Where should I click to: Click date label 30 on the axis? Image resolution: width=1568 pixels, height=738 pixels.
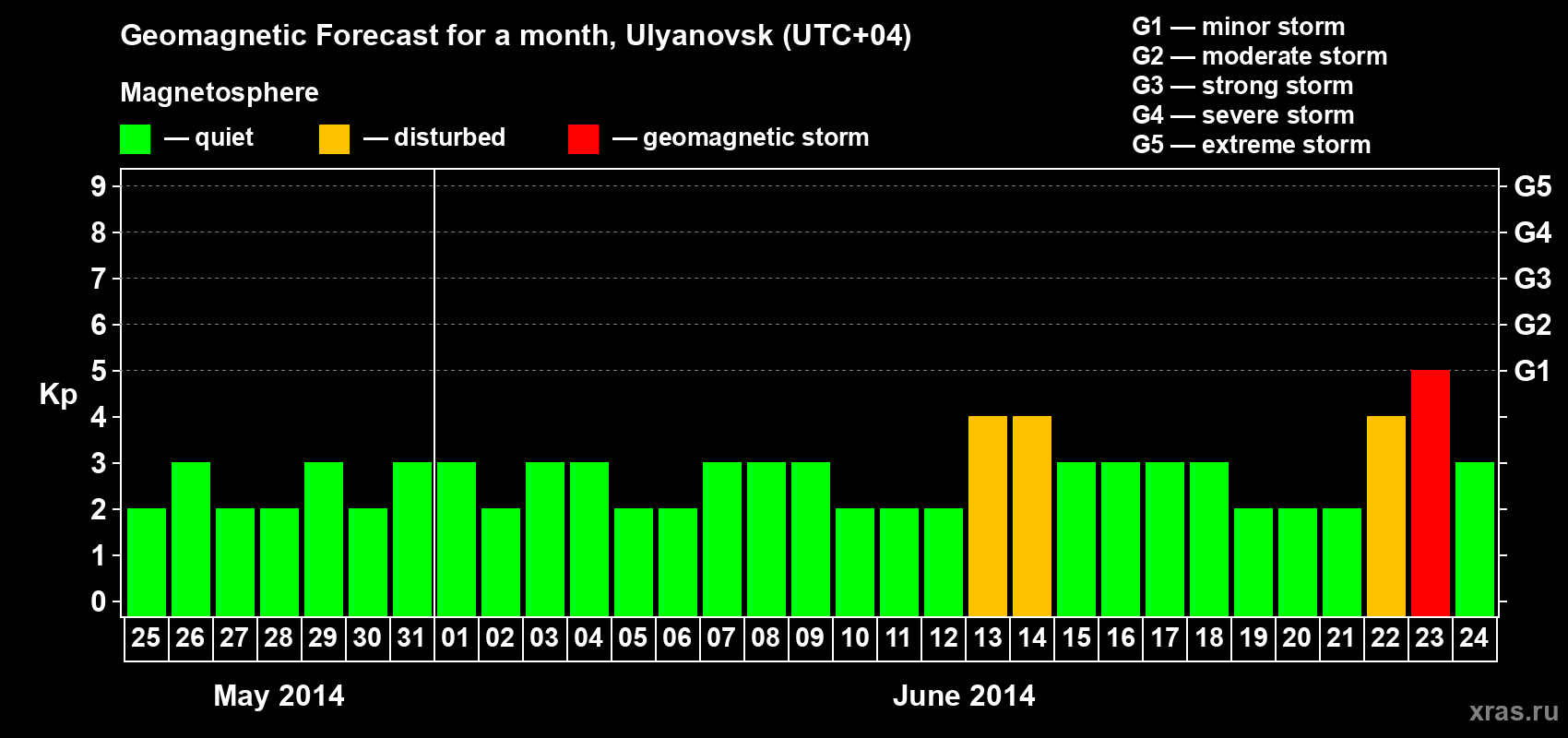coord(367,637)
